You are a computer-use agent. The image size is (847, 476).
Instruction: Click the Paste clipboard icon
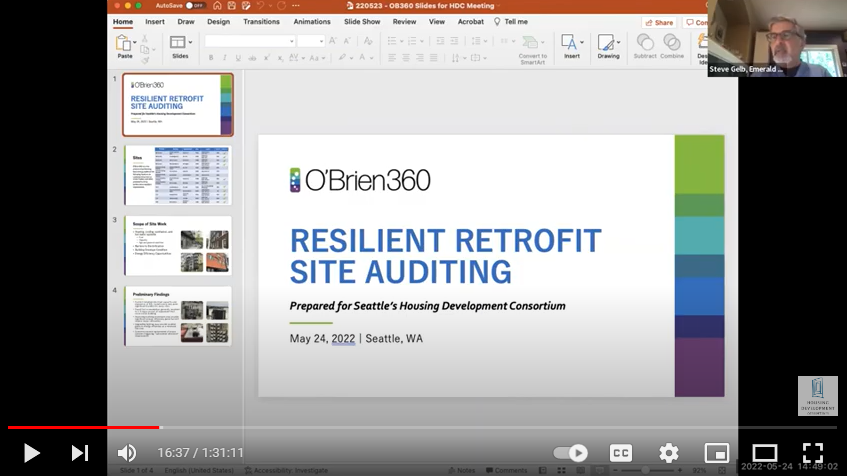pos(123,42)
